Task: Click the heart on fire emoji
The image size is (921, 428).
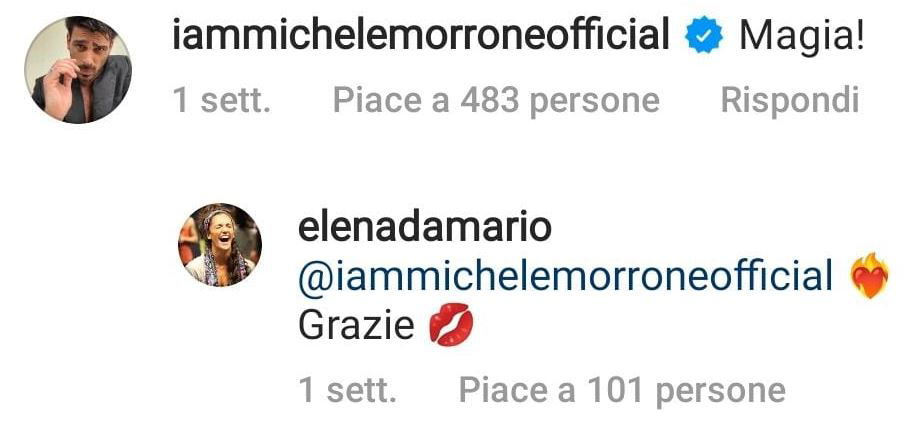Action: (x=870, y=277)
